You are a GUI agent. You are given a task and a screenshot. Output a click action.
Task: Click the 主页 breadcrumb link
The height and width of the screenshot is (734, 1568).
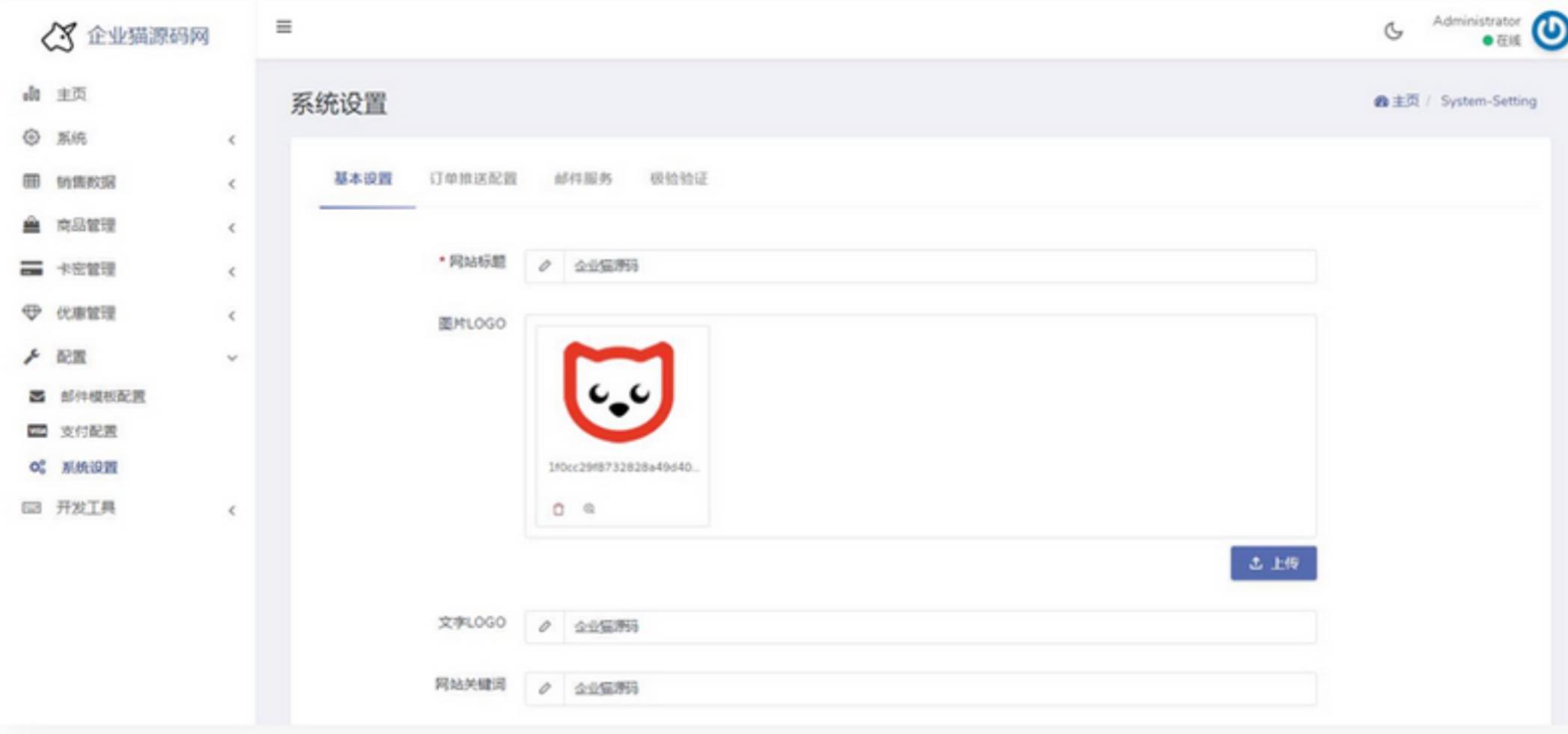pos(1397,101)
